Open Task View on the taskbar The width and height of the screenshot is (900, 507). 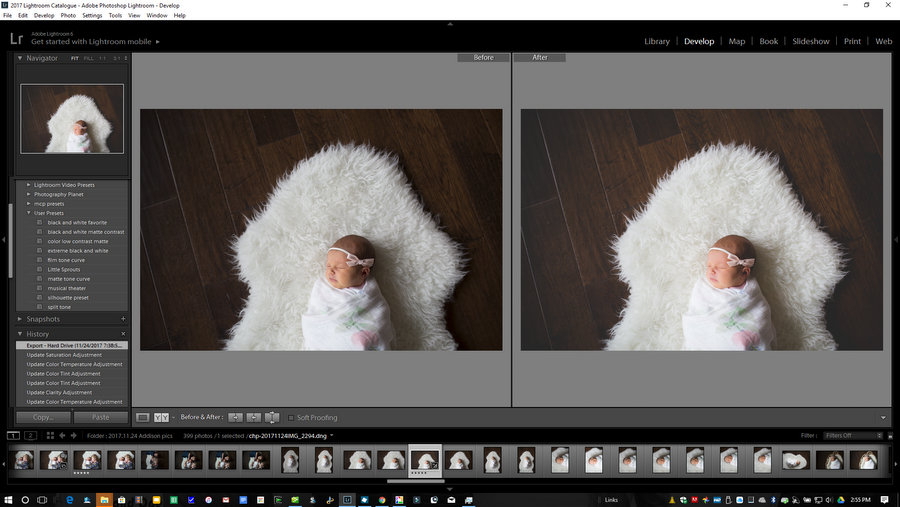point(42,500)
